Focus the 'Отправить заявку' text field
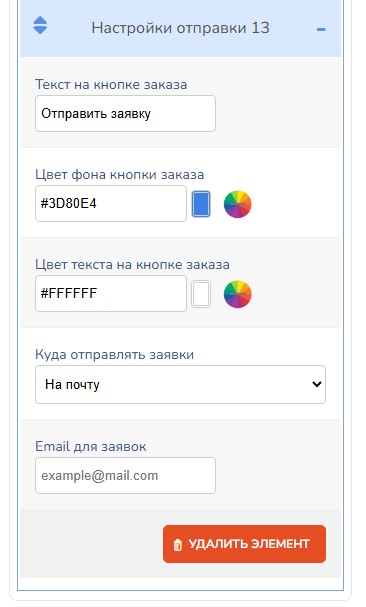Image resolution: width=366 pixels, height=607 pixels. 125,113
